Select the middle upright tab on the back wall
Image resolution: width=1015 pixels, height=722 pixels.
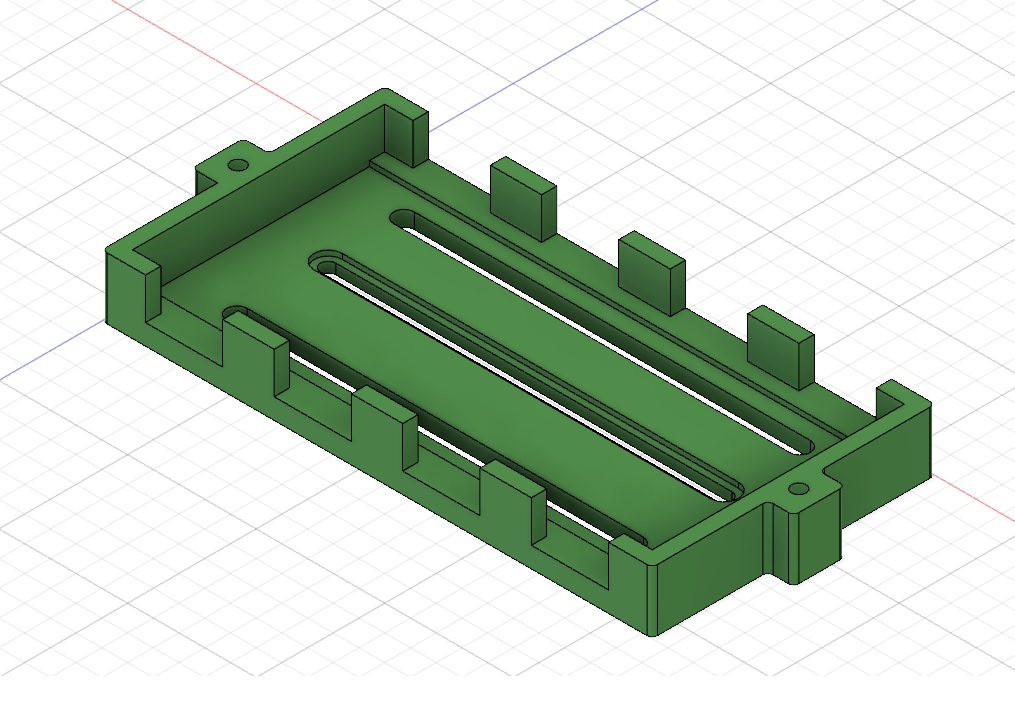pyautogui.click(x=651, y=273)
